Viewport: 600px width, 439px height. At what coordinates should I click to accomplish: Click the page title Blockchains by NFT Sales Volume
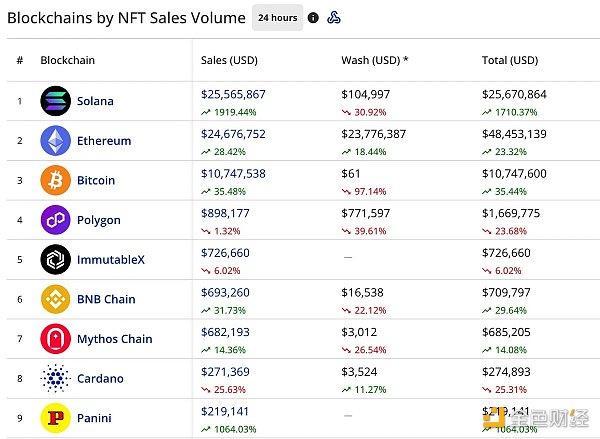tap(126, 18)
